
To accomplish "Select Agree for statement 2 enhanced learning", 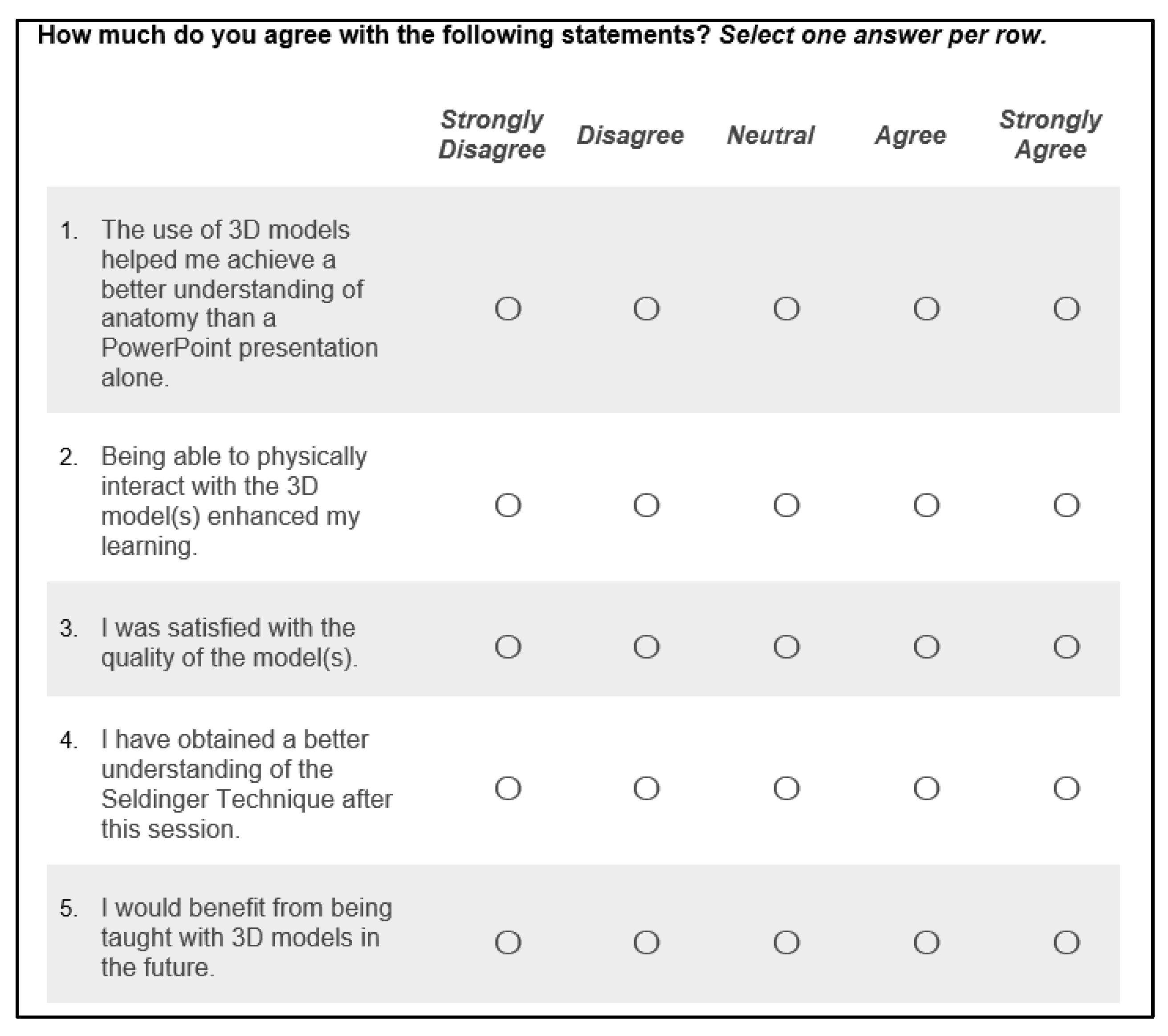I will pos(926,505).
